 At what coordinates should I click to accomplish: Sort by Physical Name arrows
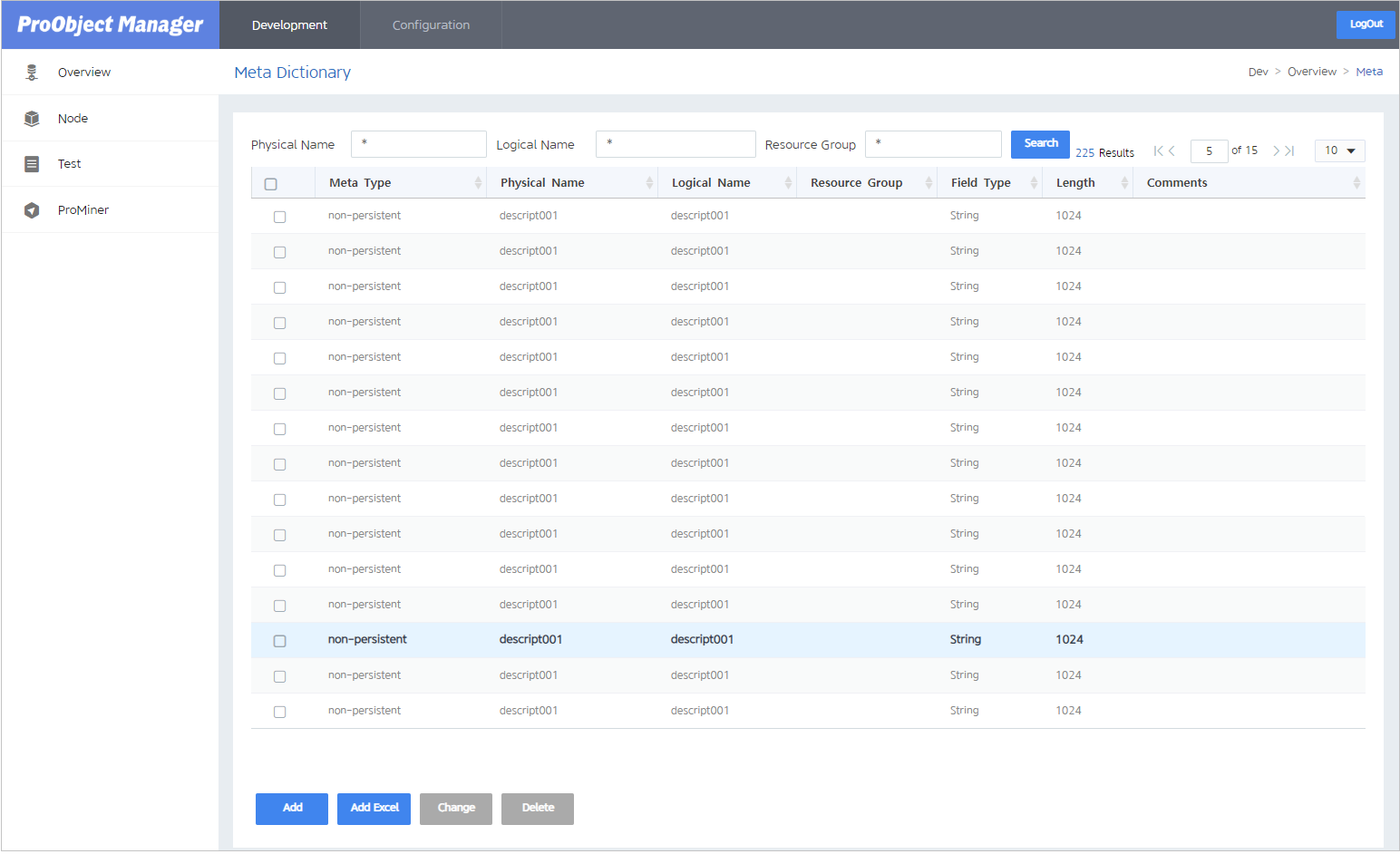pos(649,183)
